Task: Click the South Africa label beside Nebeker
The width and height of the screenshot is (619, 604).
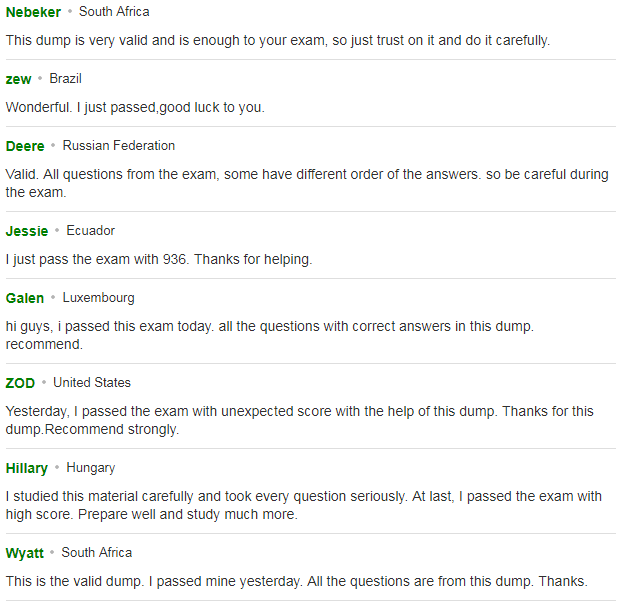Action: [114, 12]
